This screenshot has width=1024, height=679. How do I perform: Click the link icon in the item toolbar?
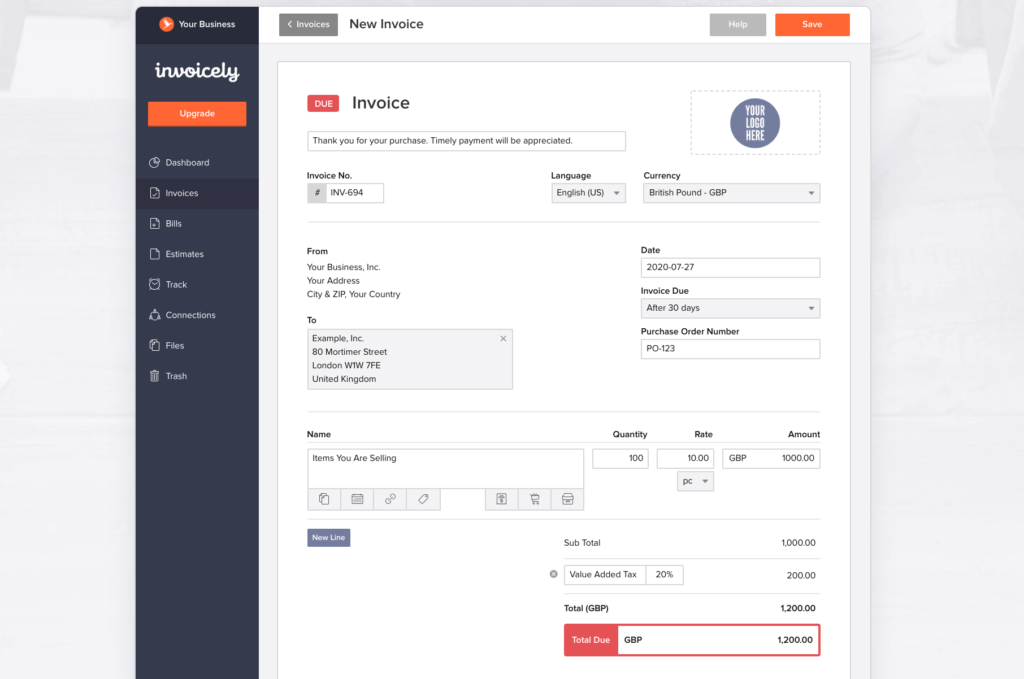click(x=390, y=499)
